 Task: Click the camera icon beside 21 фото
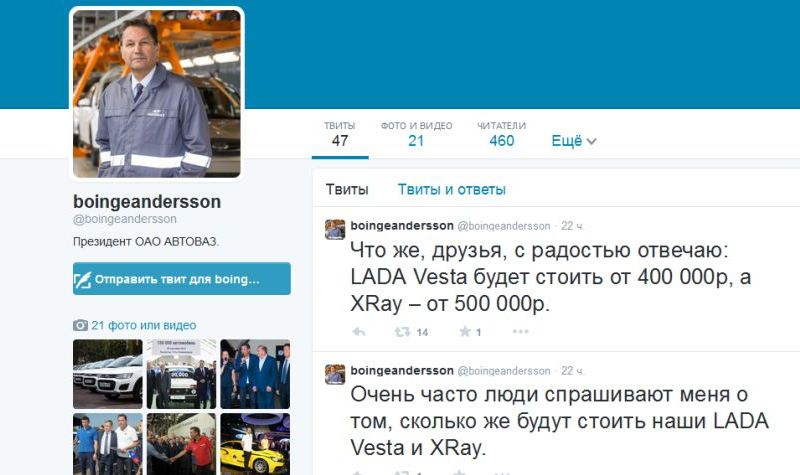coord(80,325)
